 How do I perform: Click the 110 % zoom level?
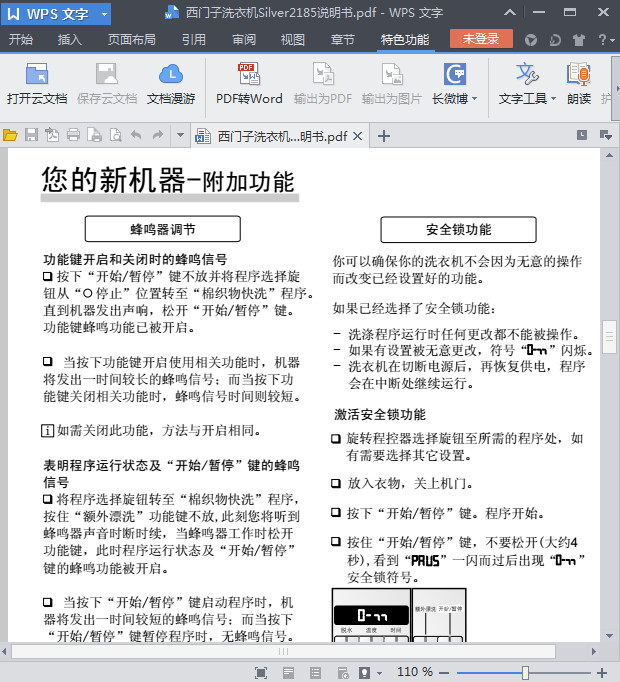(x=415, y=672)
